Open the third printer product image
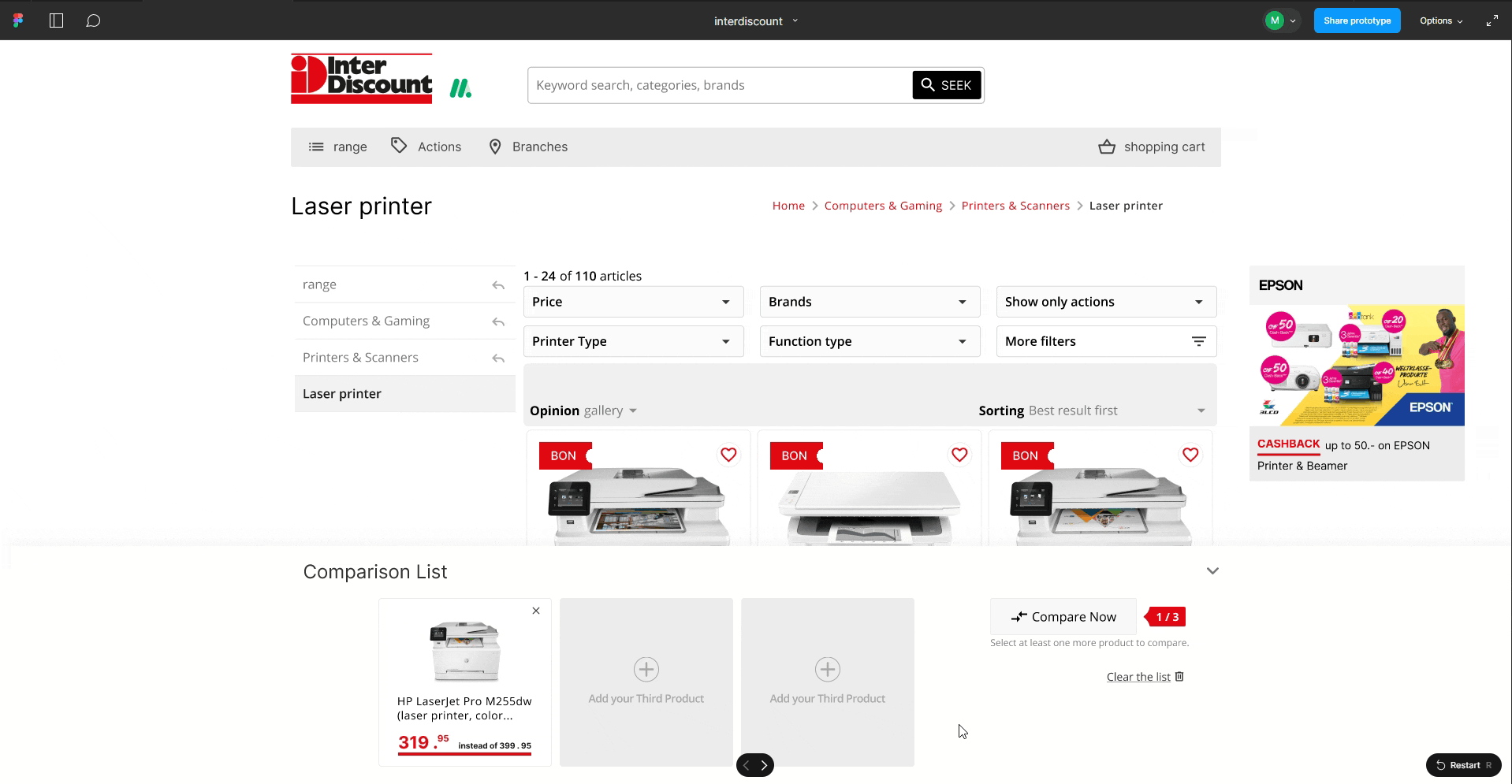The height and width of the screenshot is (784, 1512). [1100, 506]
